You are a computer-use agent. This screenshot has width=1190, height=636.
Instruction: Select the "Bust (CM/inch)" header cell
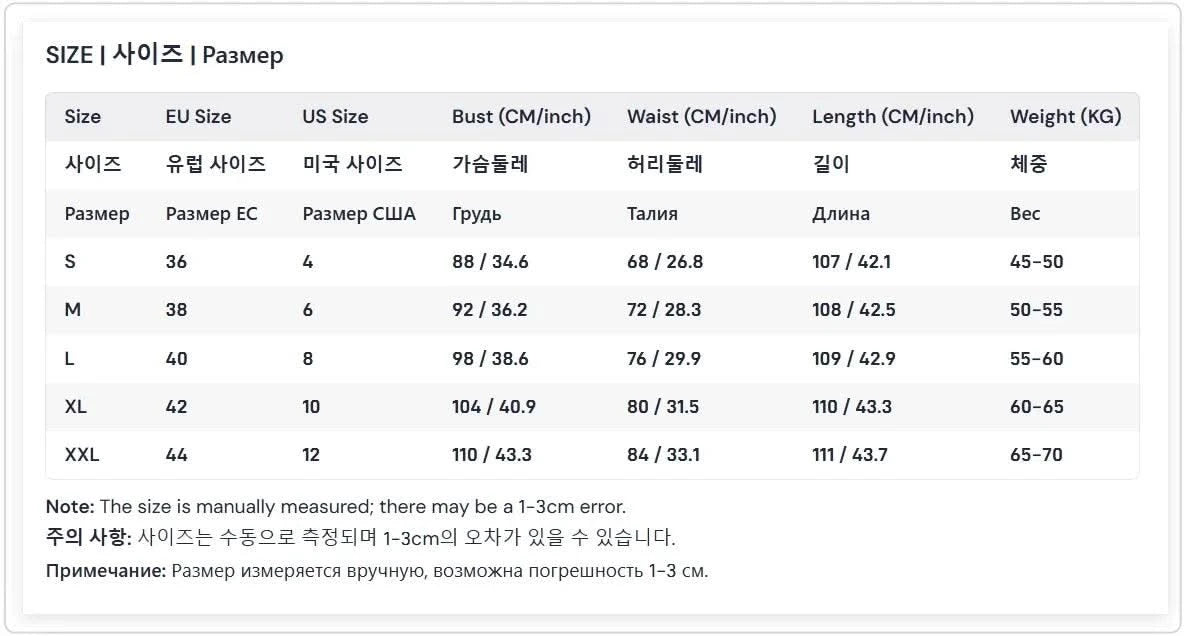pyautogui.click(x=521, y=116)
